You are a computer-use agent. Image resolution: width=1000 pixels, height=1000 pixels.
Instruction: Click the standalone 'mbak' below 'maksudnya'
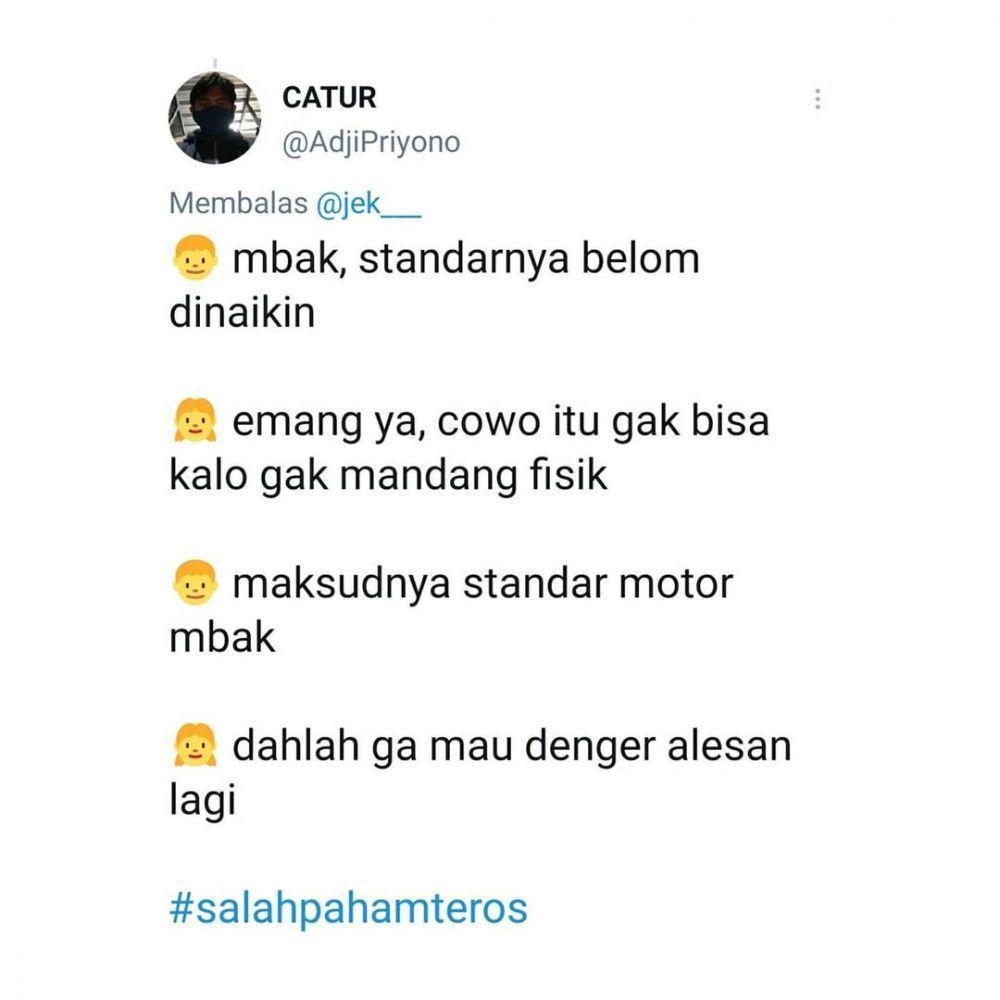(x=222, y=637)
